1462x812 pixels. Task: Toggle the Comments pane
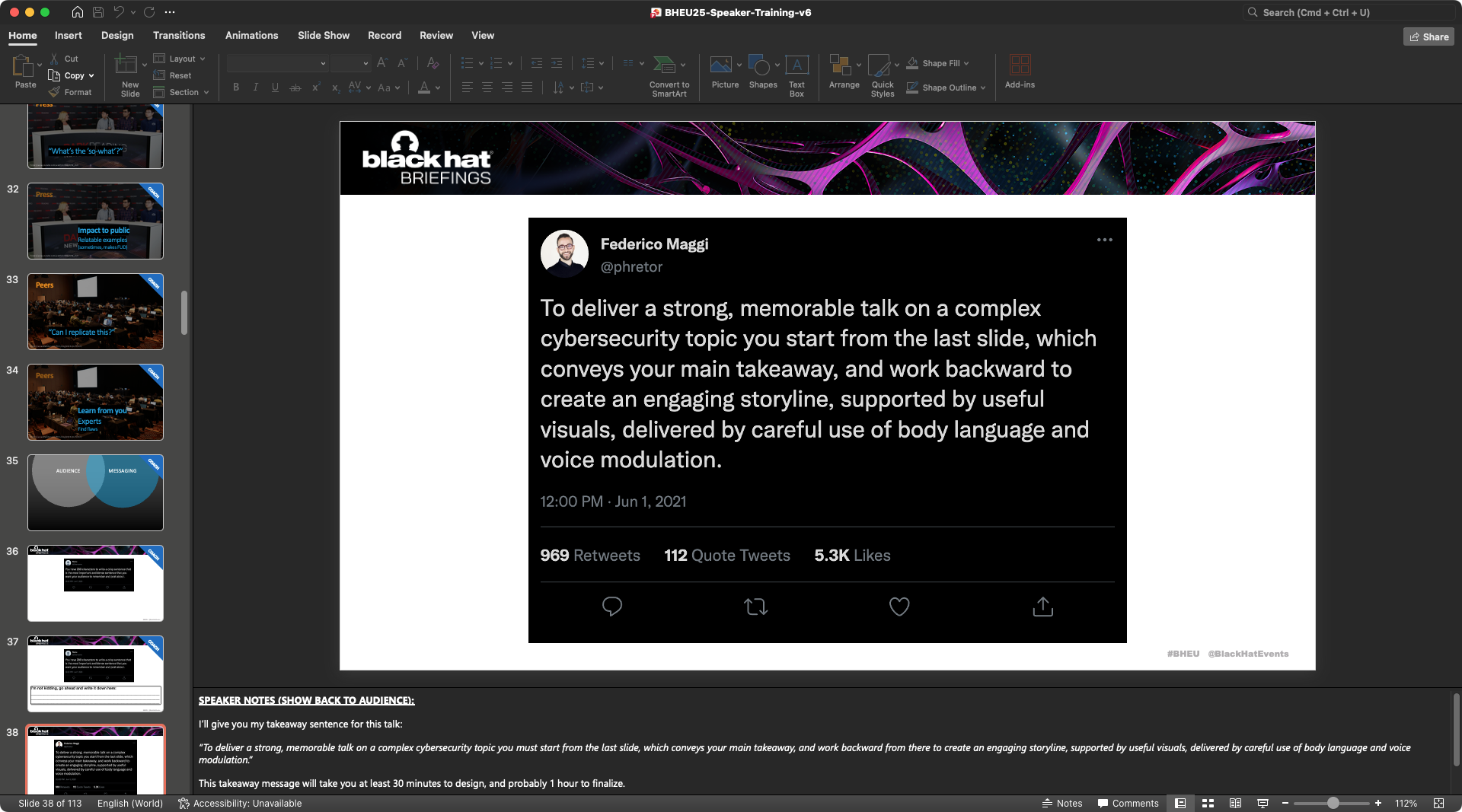pyautogui.click(x=1128, y=804)
